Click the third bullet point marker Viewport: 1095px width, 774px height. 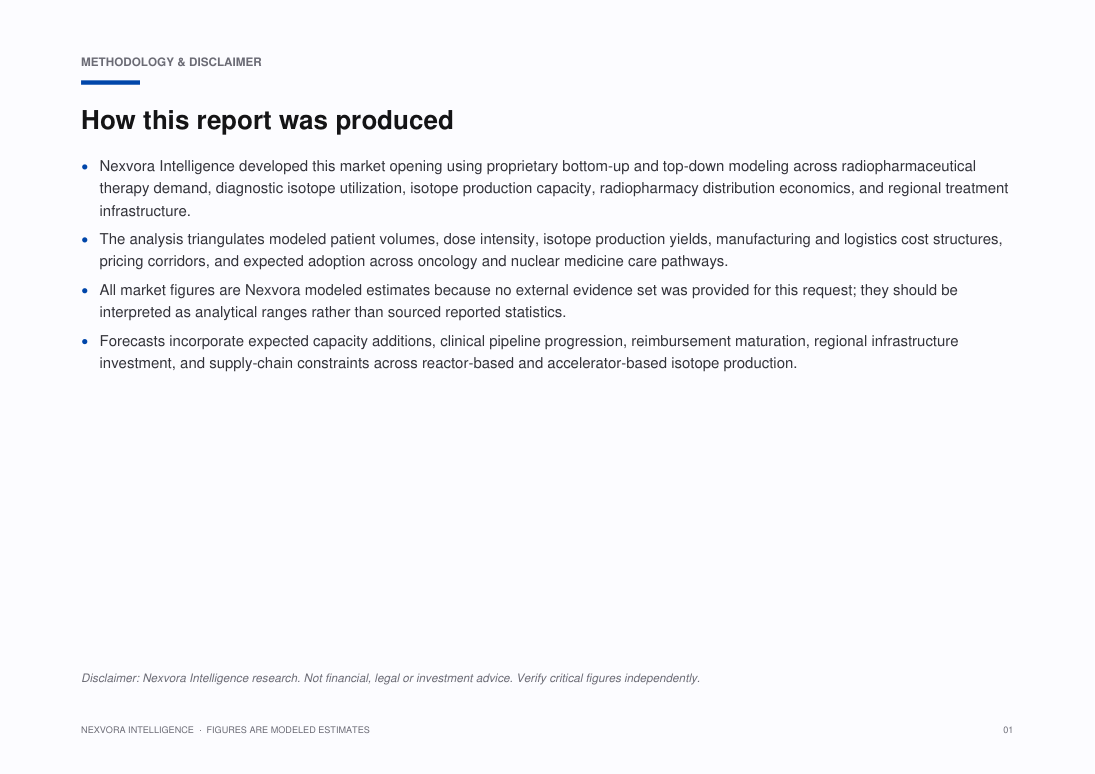pyautogui.click(x=85, y=291)
